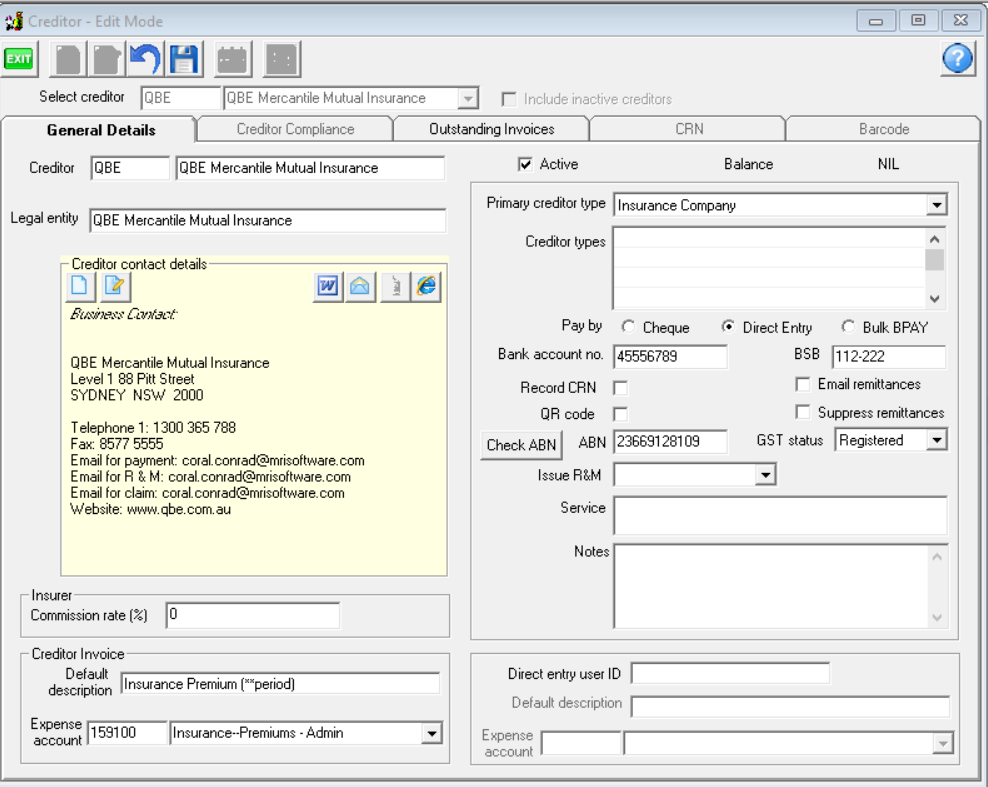
Task: Select the Cheque pay option
Action: tap(628, 327)
